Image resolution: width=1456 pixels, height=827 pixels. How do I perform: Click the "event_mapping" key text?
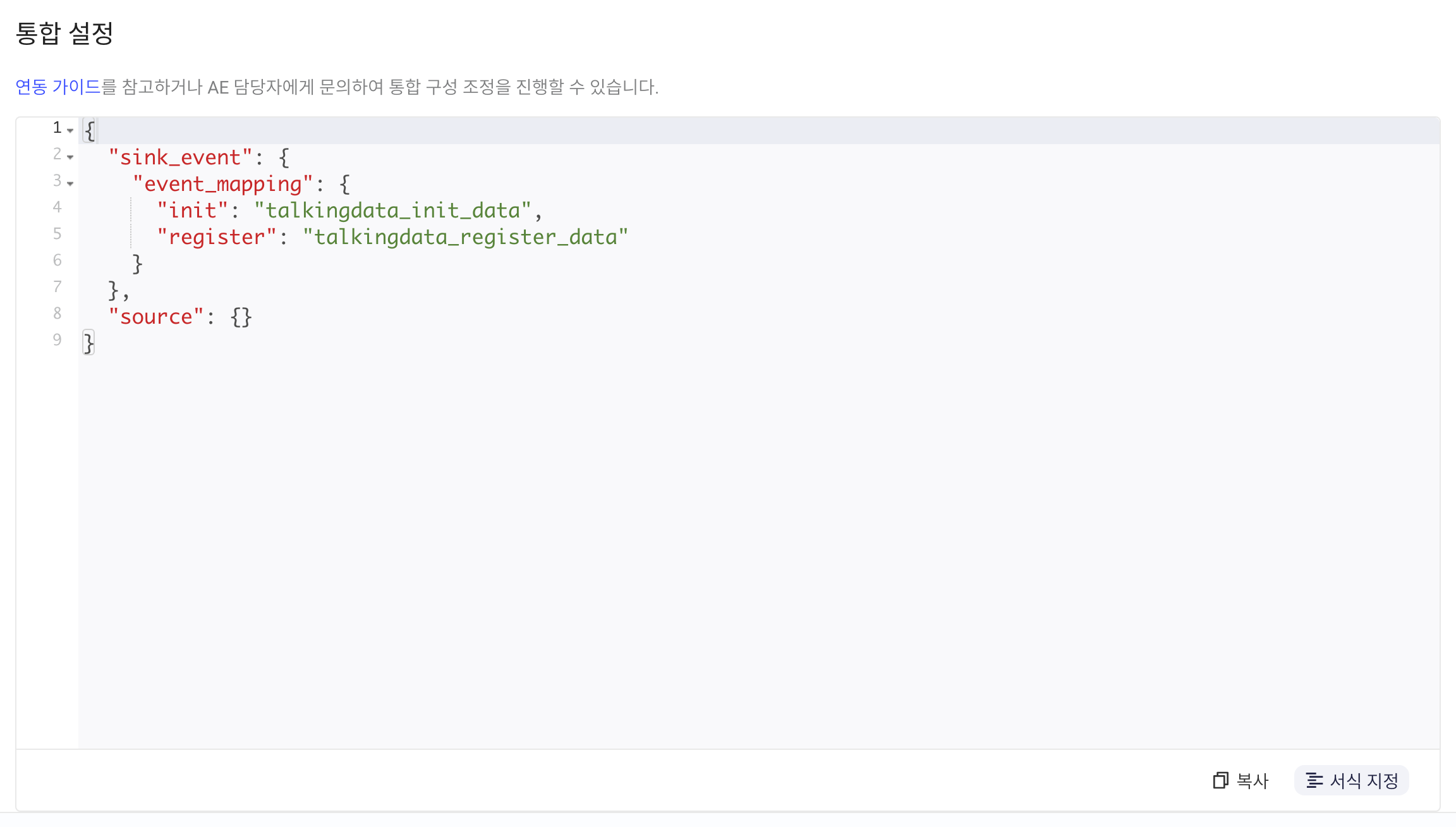(223, 184)
